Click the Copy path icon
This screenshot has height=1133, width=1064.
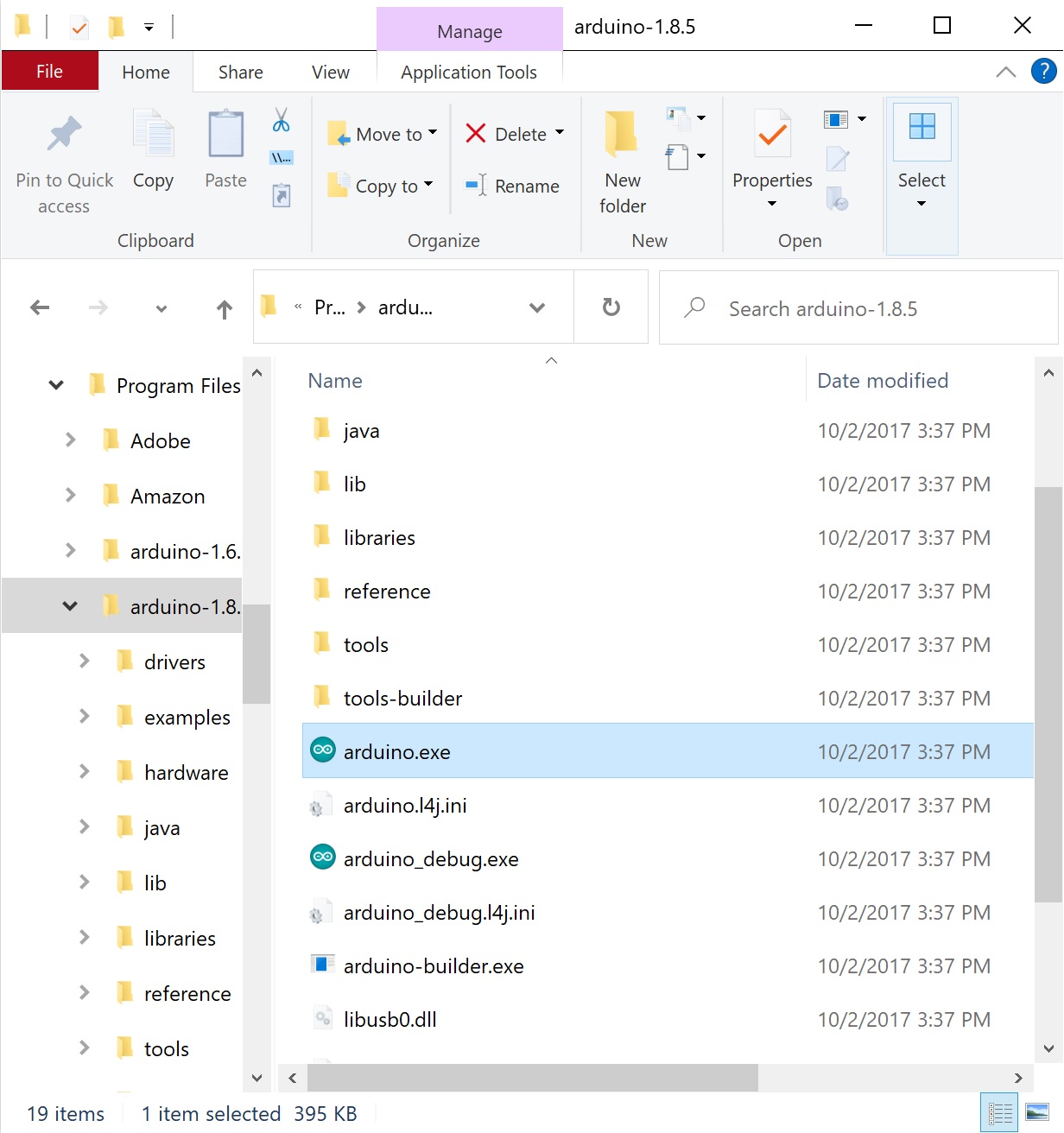pyautogui.click(x=282, y=158)
